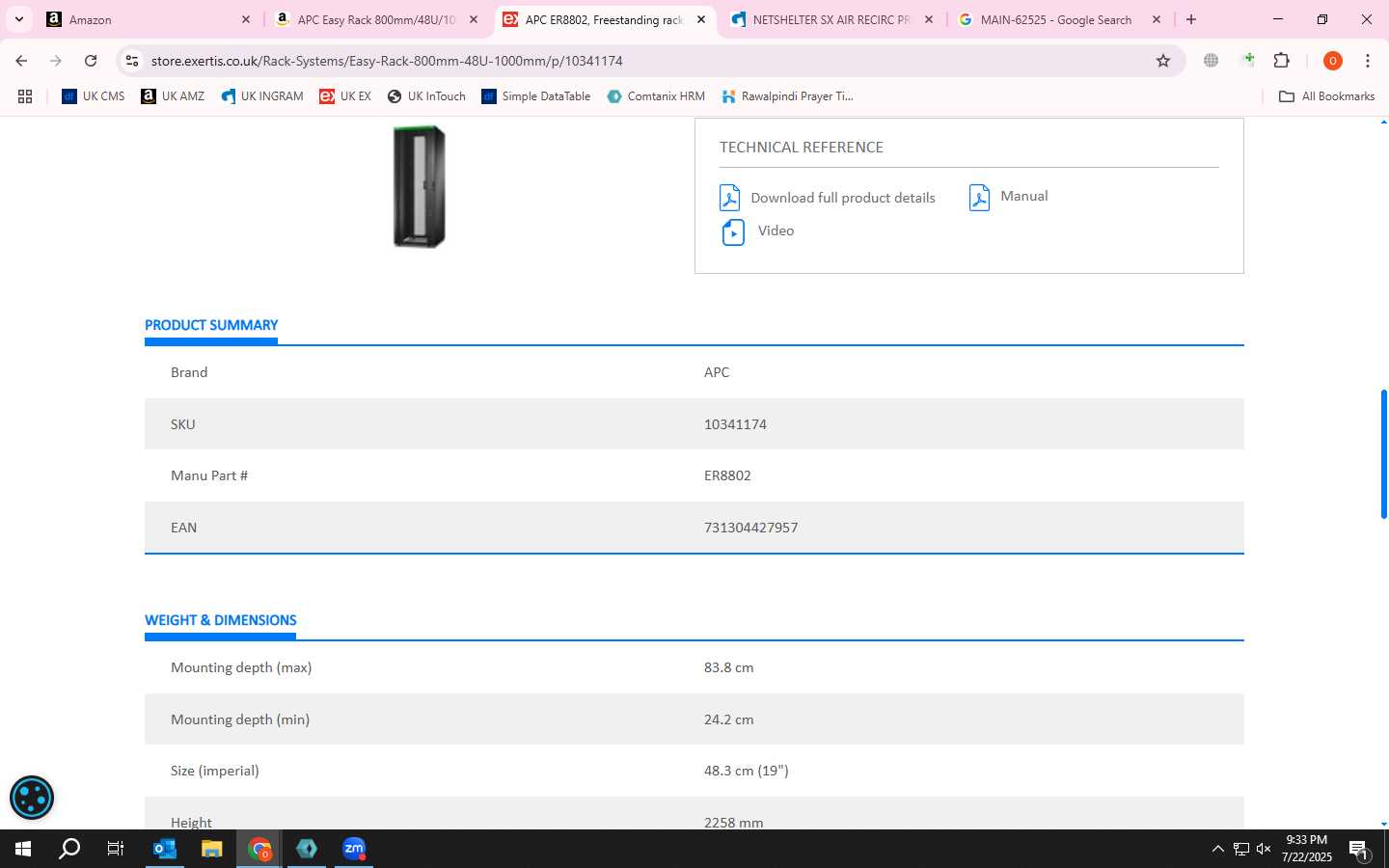The height and width of the screenshot is (868, 1389).
Task: Open Task View on the taskbar
Action: [x=116, y=849]
